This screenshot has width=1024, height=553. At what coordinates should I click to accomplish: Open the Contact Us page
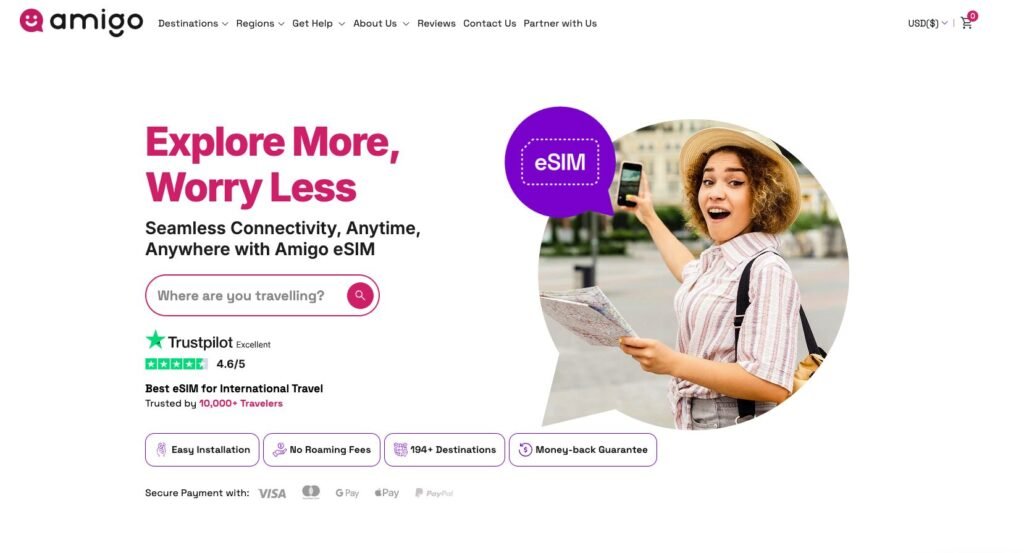[x=489, y=24]
